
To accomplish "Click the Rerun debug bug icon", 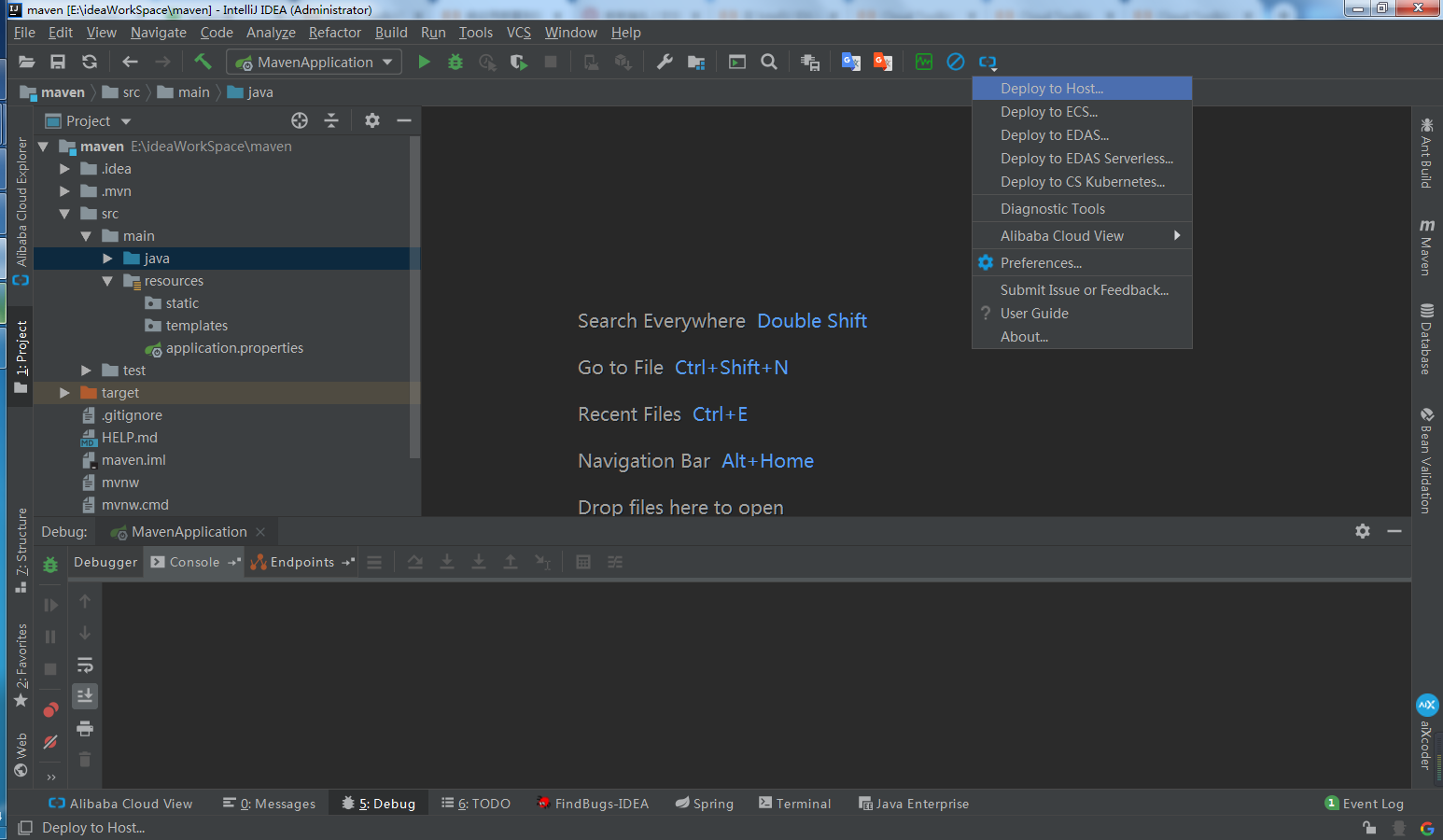I will [50, 565].
